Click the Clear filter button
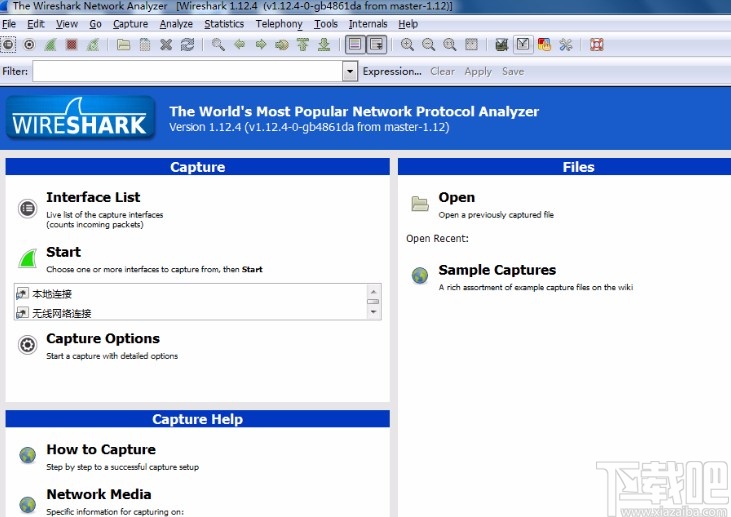The image size is (731, 517). pos(442,71)
